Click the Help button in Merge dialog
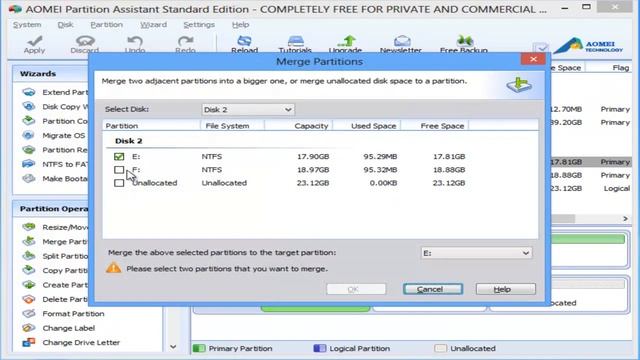 pyautogui.click(x=506, y=289)
